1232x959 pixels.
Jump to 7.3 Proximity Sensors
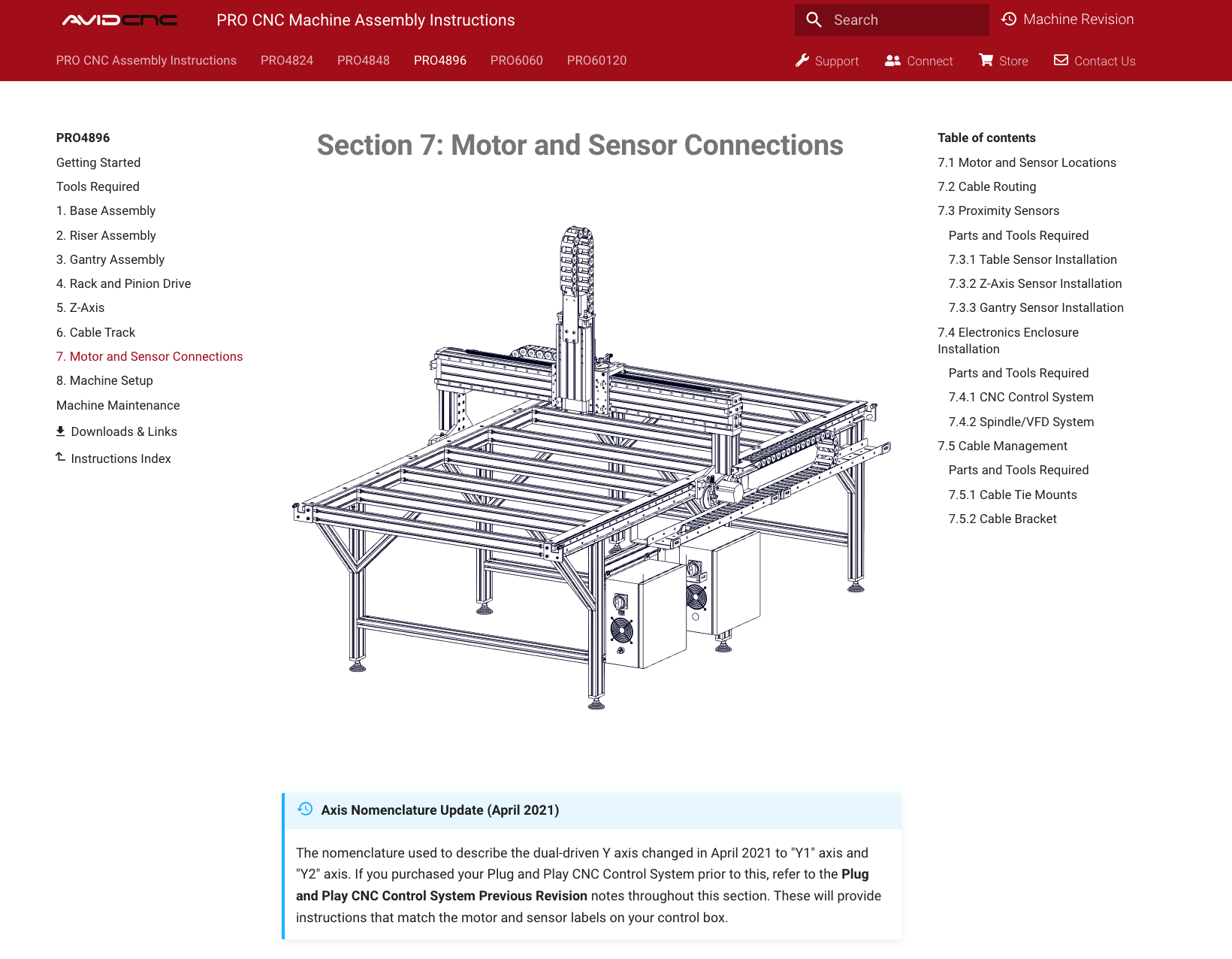pos(998,210)
